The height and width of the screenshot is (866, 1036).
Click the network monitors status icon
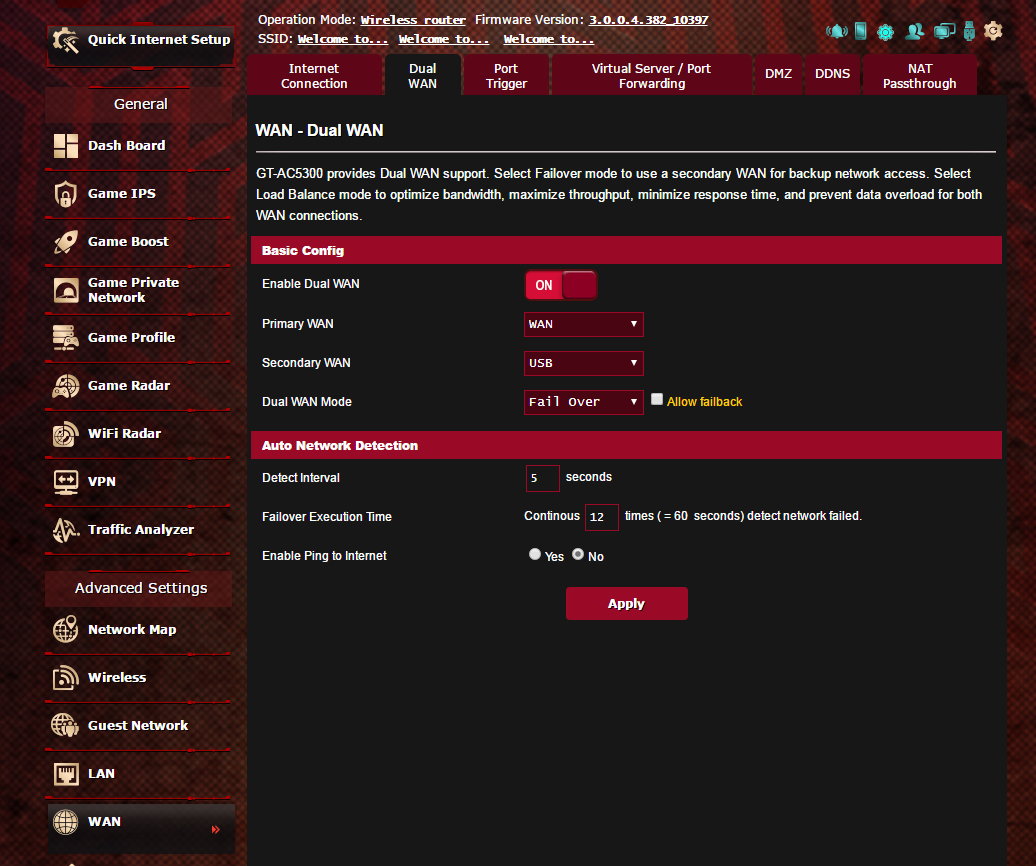[944, 31]
